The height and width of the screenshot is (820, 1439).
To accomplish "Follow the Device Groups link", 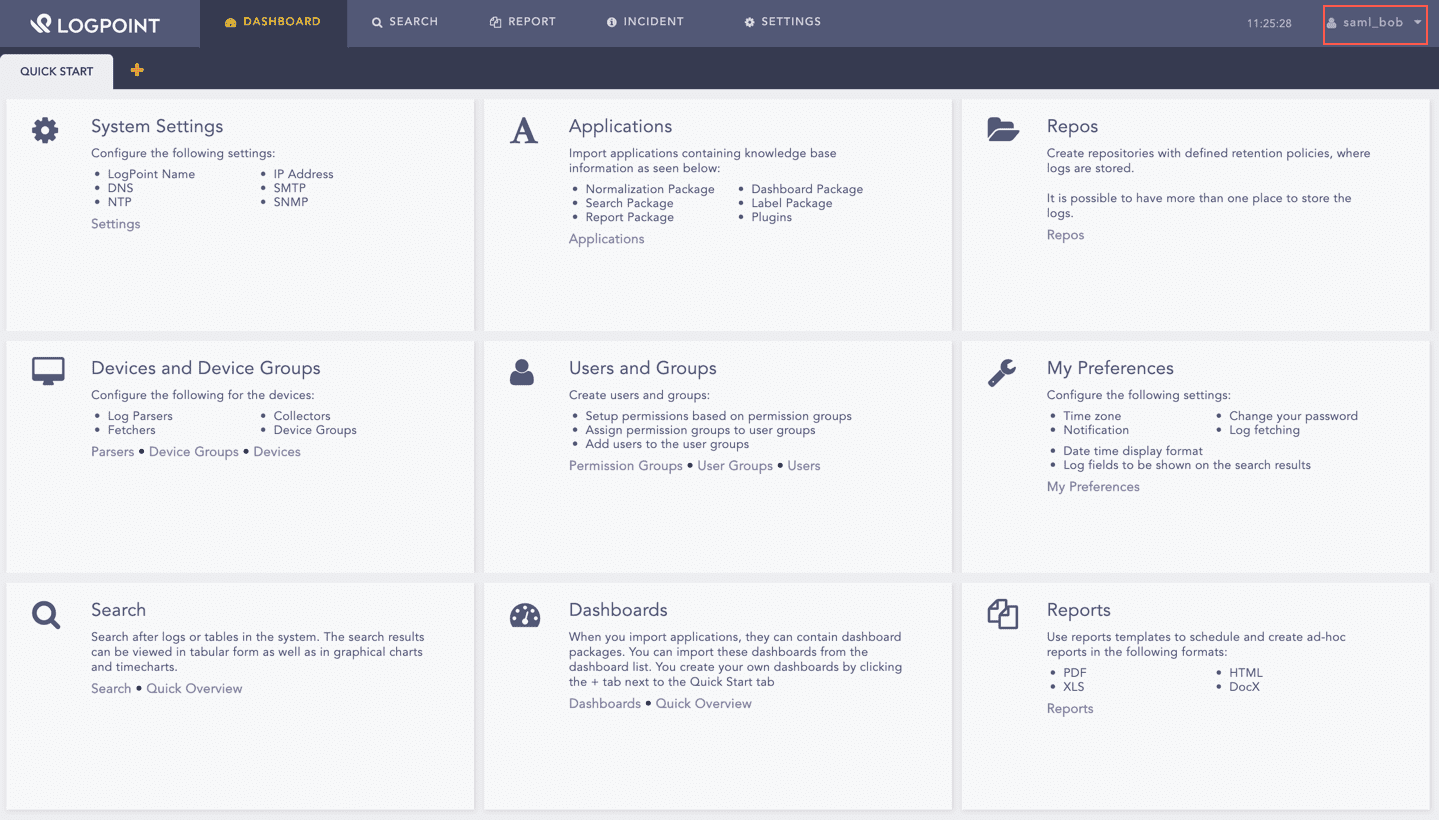I will pyautogui.click(x=193, y=452).
